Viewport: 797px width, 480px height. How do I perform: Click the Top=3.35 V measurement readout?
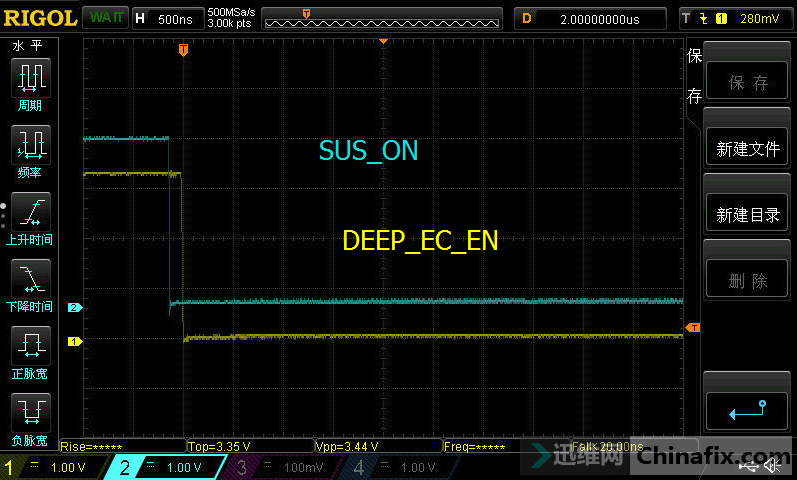219,447
